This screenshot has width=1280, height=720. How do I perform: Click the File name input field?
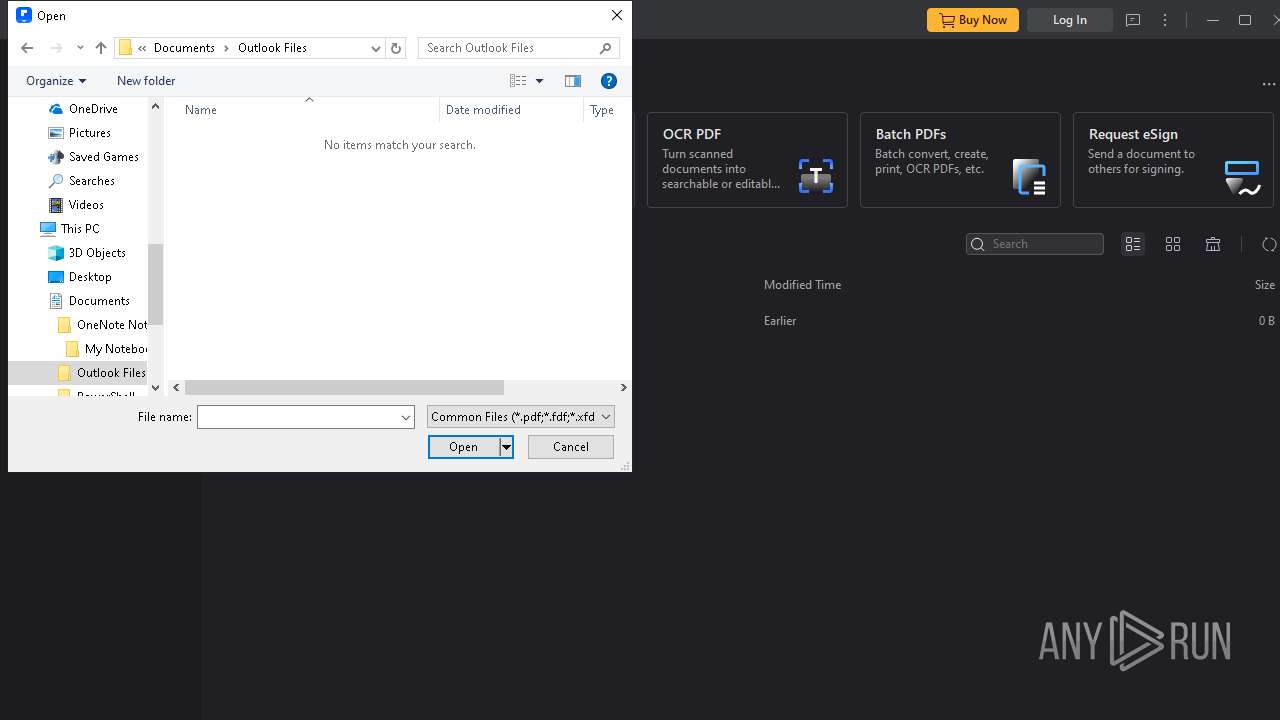(298, 417)
